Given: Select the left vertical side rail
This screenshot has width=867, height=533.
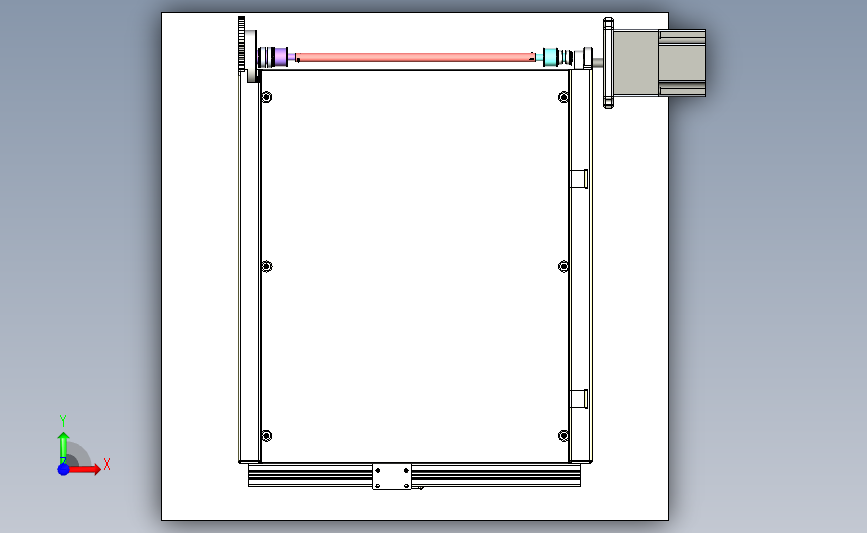Looking at the screenshot, I should tap(249, 266).
